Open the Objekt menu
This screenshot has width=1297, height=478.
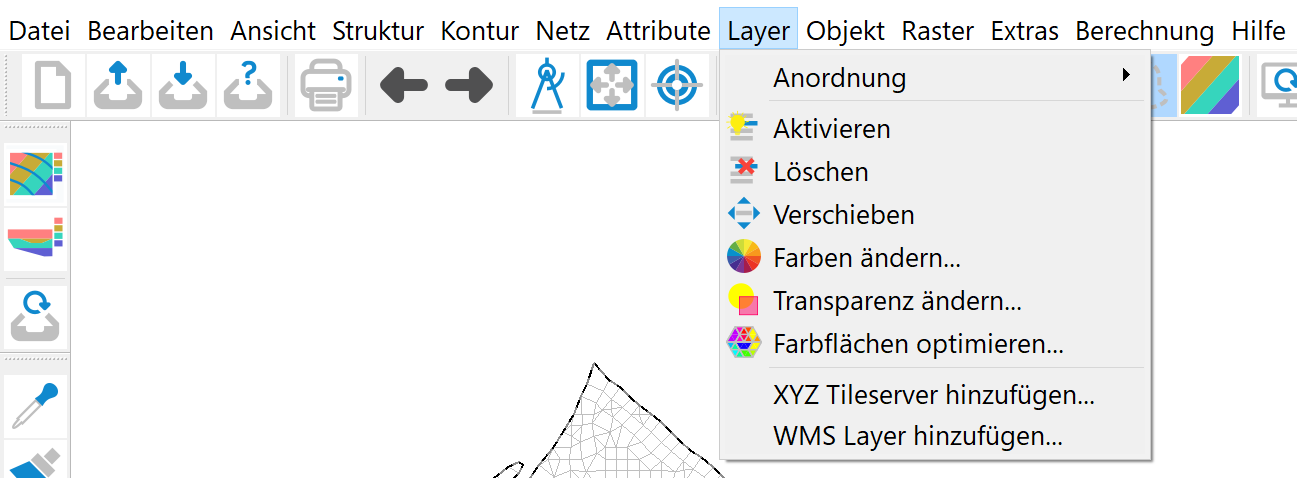coord(846,31)
